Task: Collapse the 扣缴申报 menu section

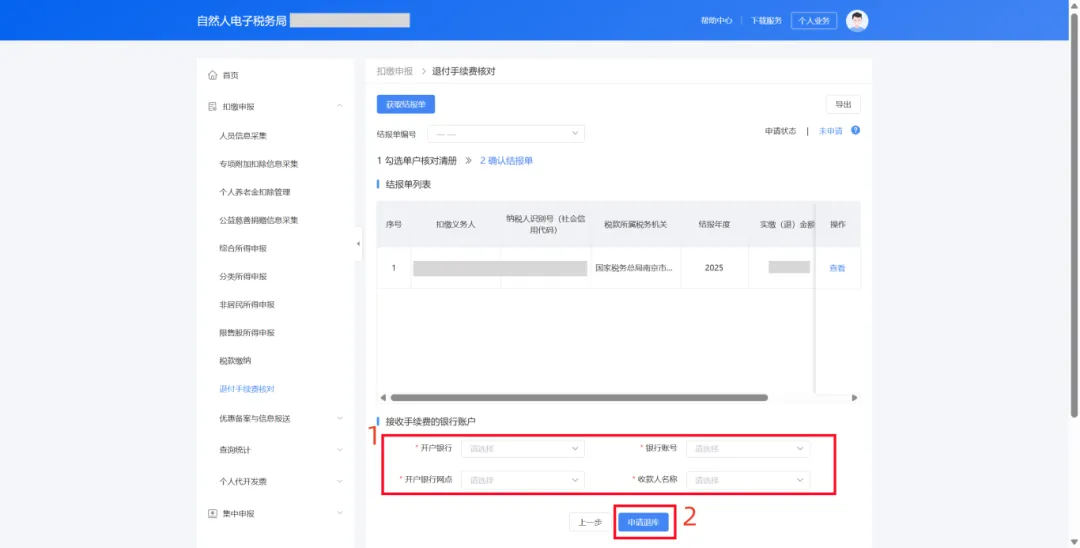Action: click(340, 106)
